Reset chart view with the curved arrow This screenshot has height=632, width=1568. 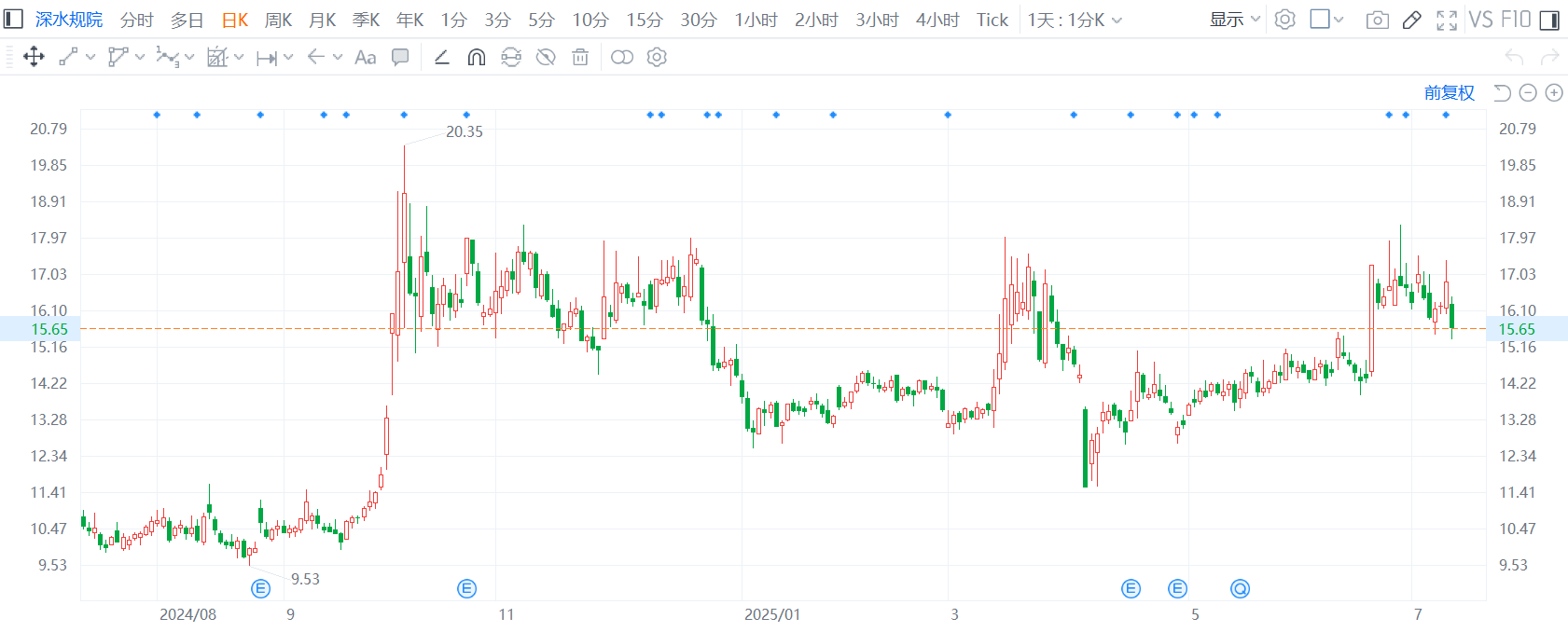pyautogui.click(x=1502, y=92)
